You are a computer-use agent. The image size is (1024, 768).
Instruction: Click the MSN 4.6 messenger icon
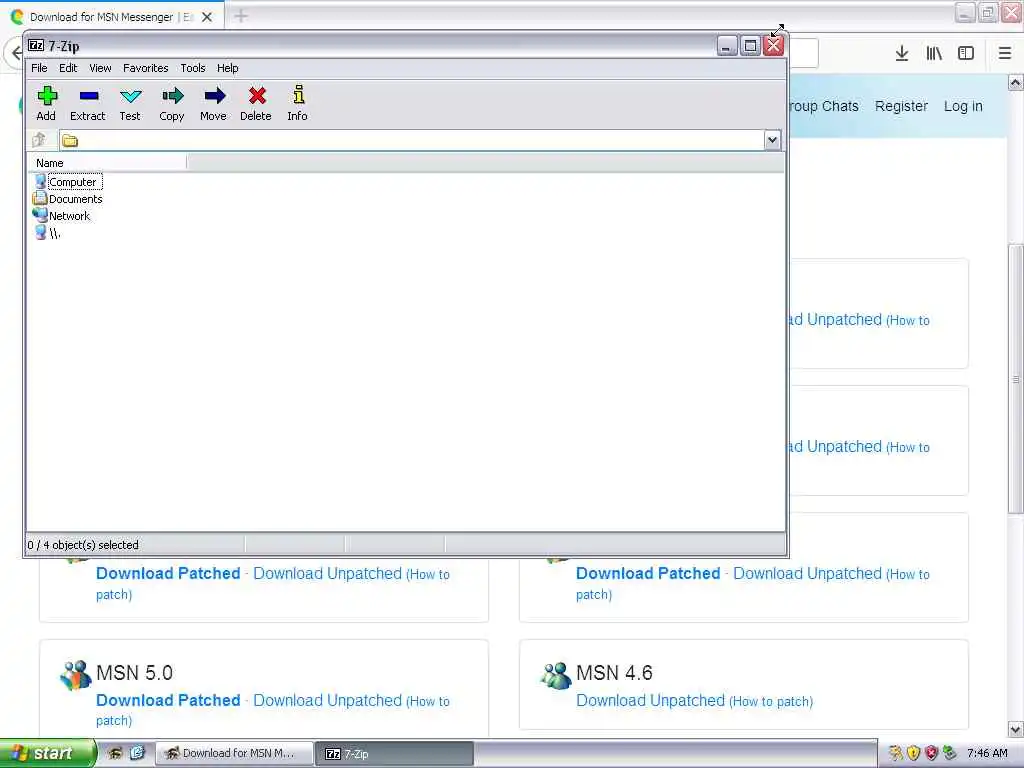click(556, 675)
